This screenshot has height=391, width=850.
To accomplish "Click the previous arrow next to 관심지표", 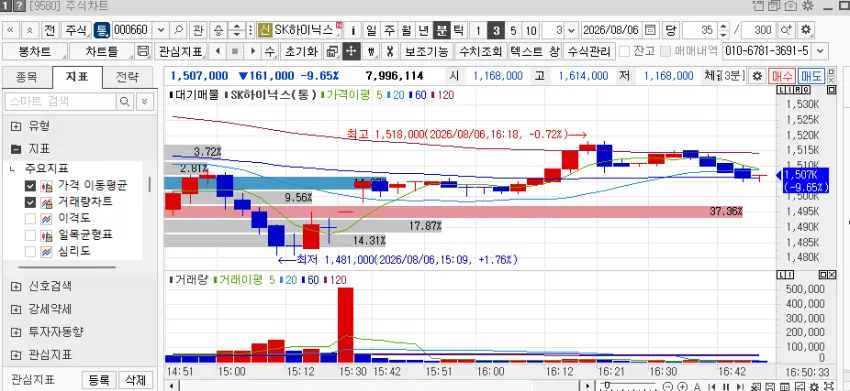I will click(217, 52).
